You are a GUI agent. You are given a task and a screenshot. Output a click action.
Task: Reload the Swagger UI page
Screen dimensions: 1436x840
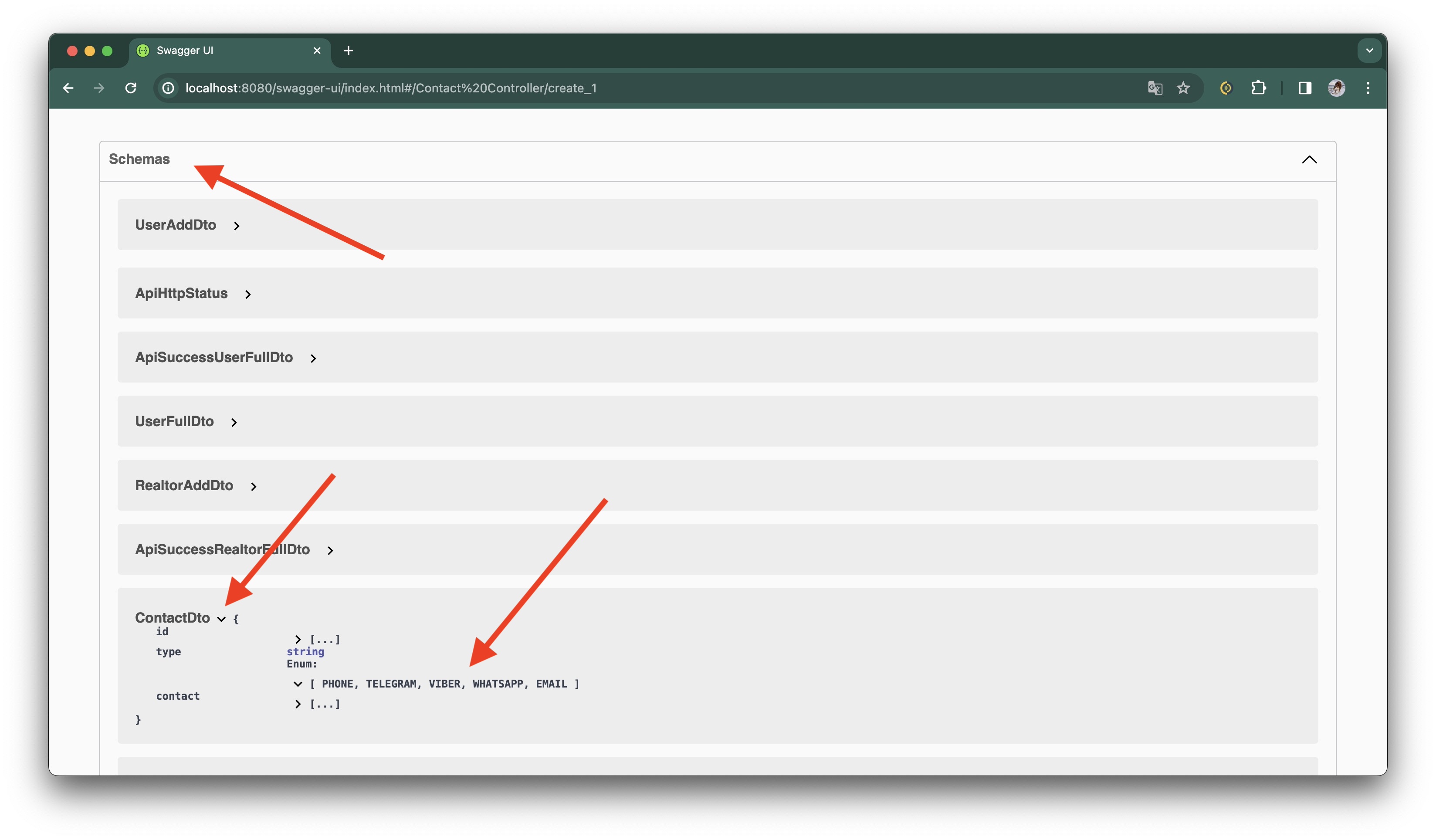[131, 88]
